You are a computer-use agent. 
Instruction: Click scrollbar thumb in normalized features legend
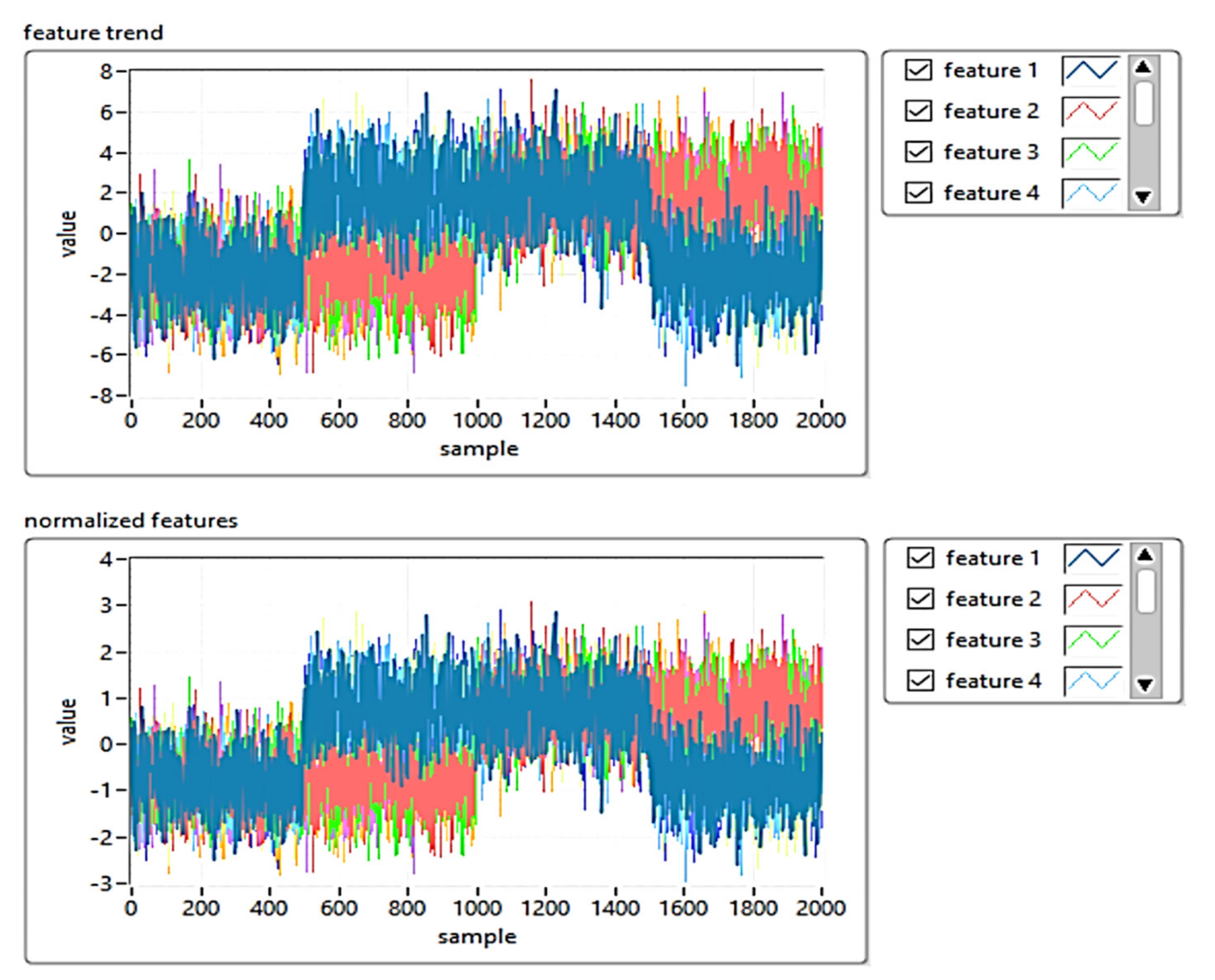point(1146,591)
